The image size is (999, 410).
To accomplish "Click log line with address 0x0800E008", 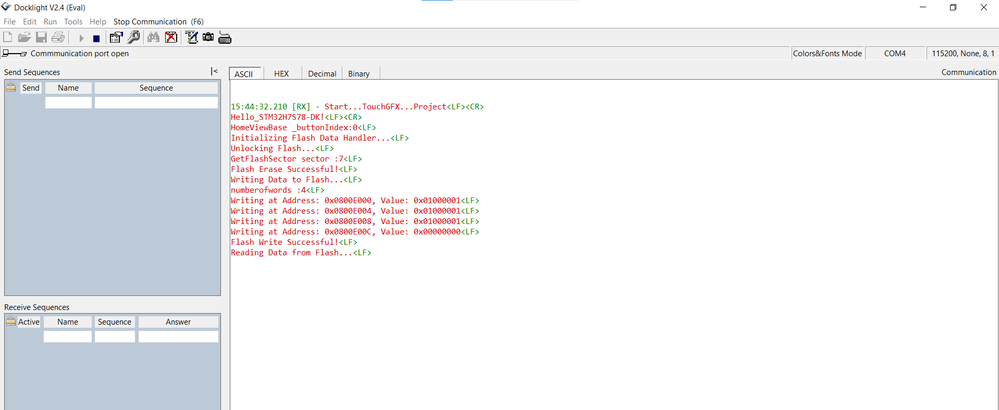I will 355,221.
